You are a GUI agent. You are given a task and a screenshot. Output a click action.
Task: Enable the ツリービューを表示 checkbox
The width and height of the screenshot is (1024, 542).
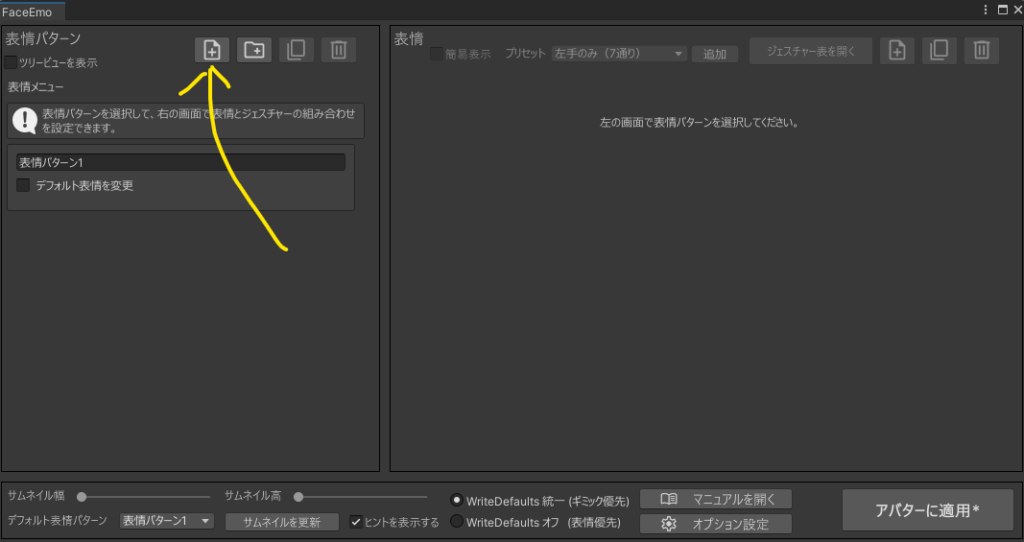[x=11, y=63]
